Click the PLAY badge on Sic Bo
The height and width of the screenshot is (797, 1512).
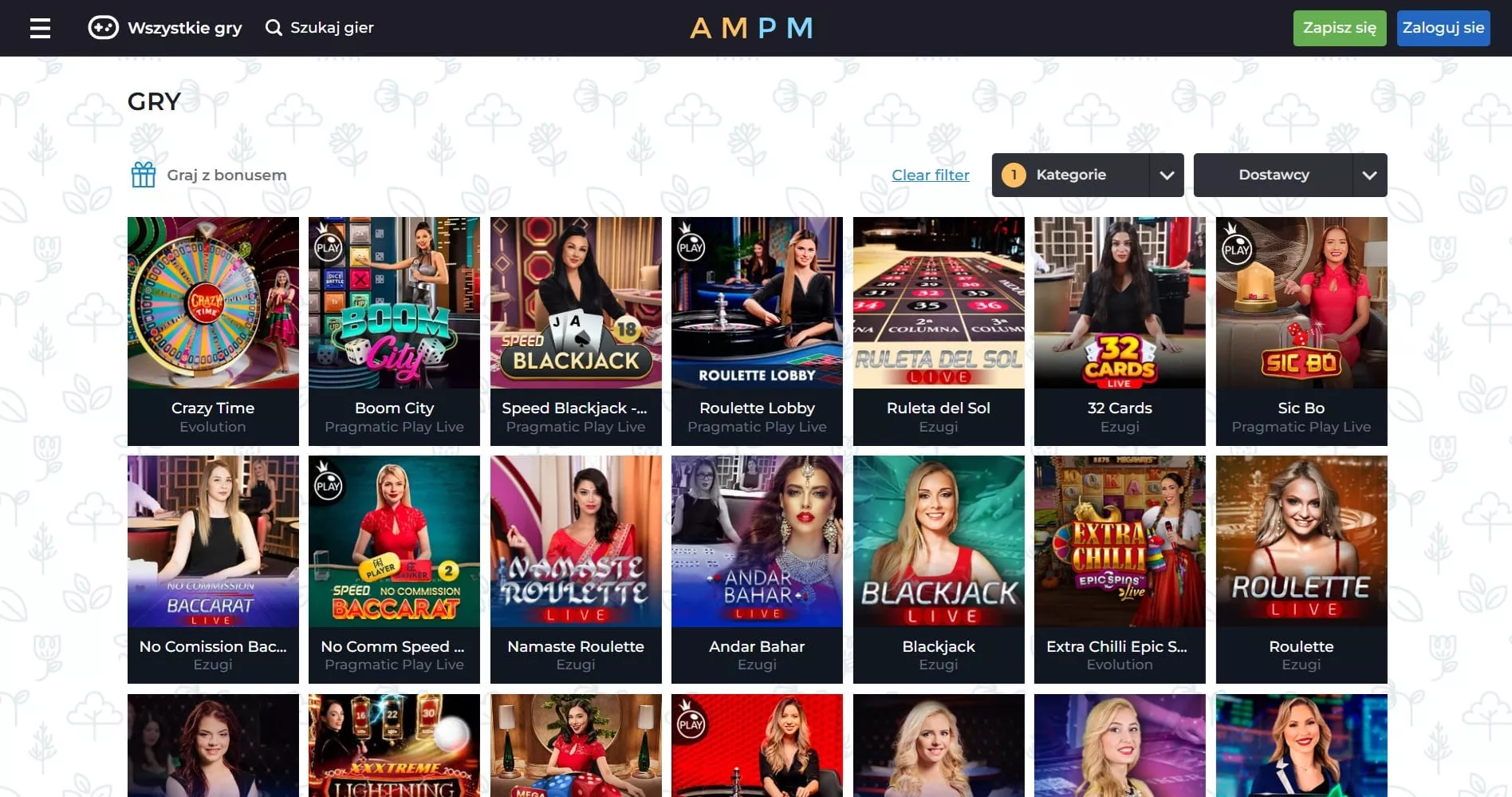click(1236, 247)
